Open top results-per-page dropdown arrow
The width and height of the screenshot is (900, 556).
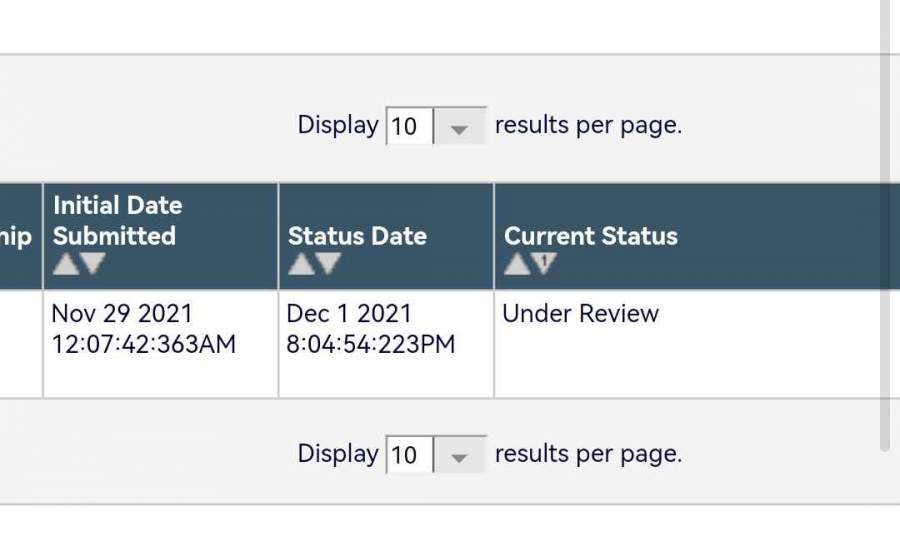click(x=460, y=128)
